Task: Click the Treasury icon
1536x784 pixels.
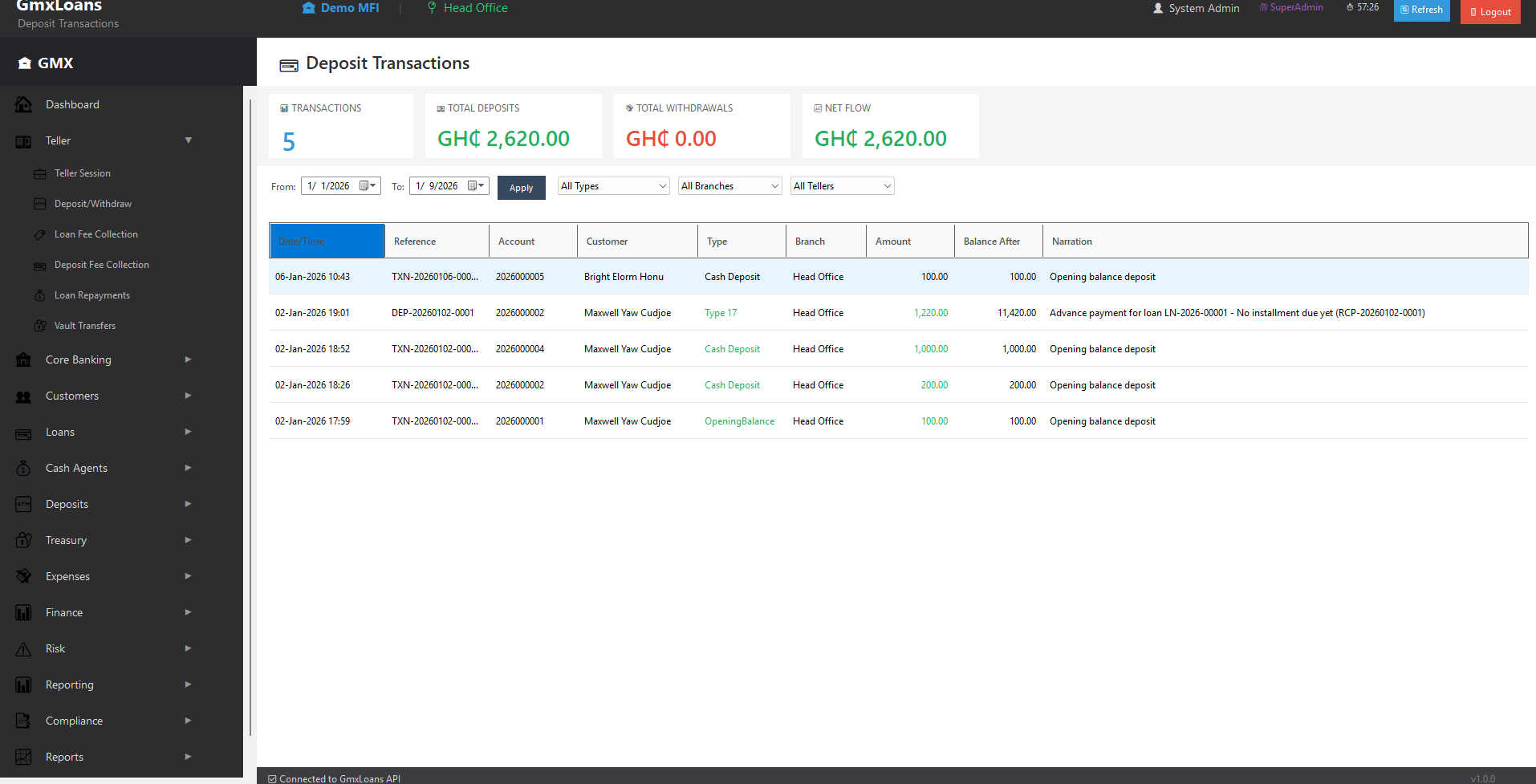Action: (23, 540)
